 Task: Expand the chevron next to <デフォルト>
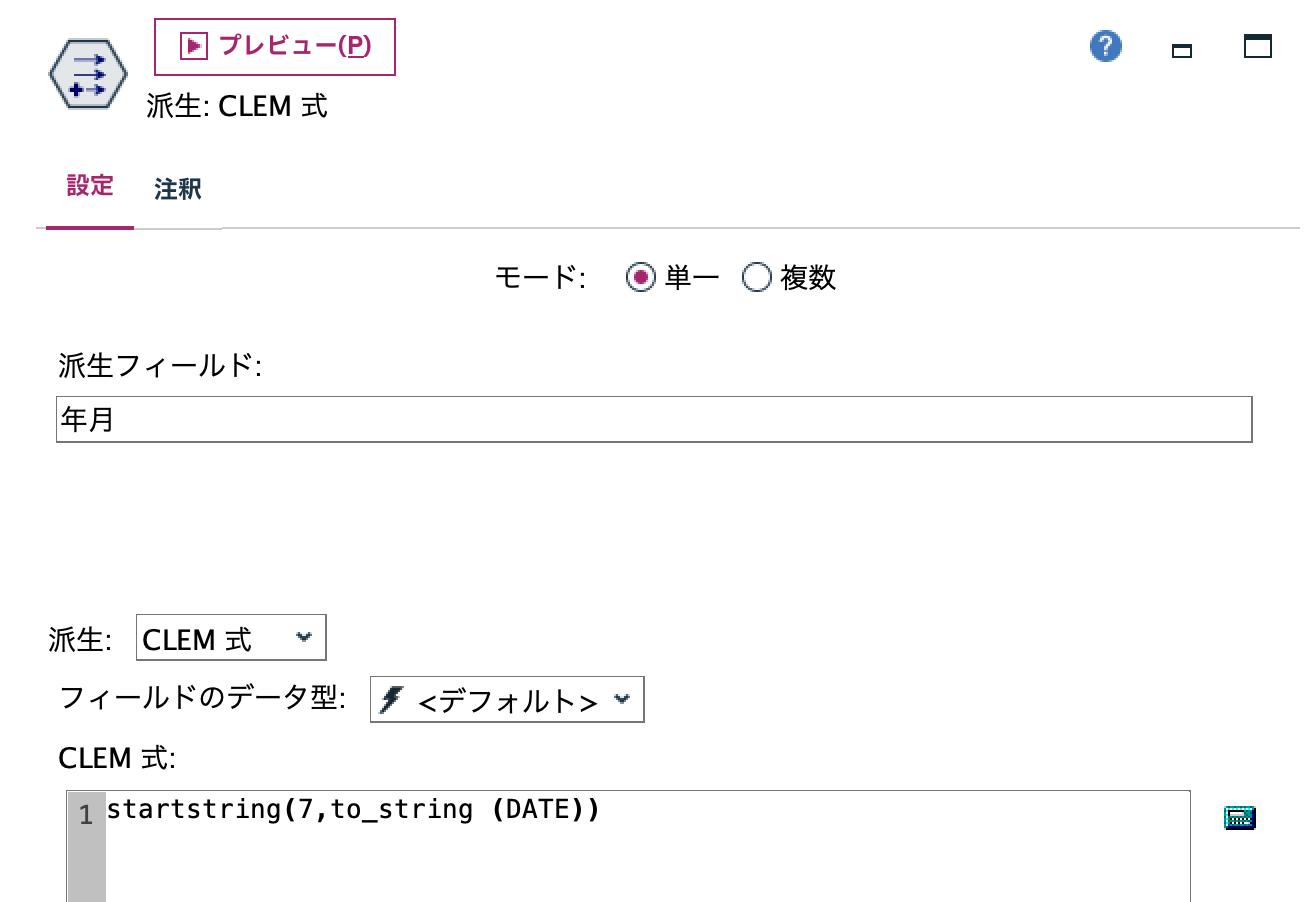click(x=625, y=699)
